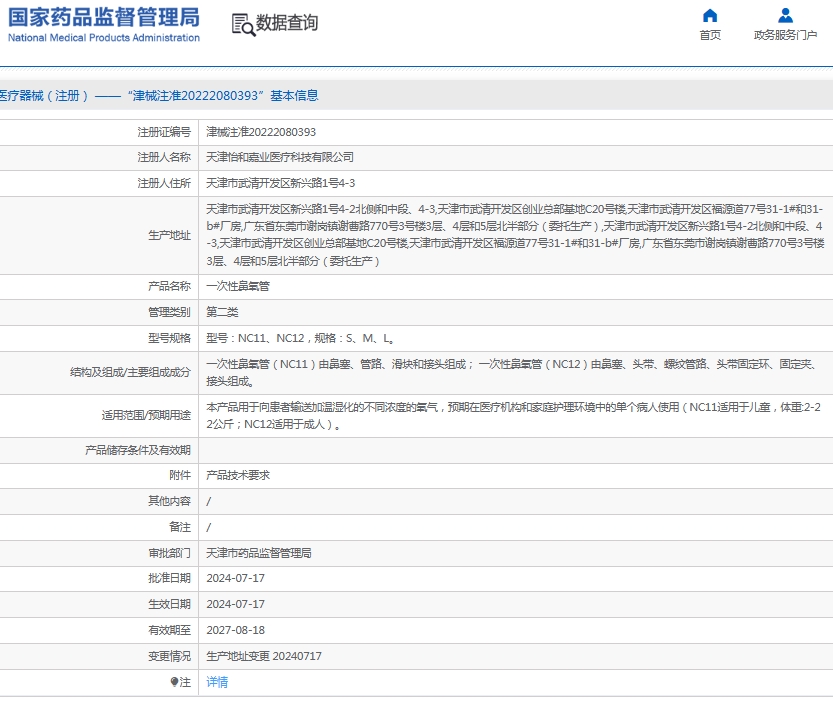Click the 数据查询 heading text
Screen dimensions: 833x702
point(287,23)
